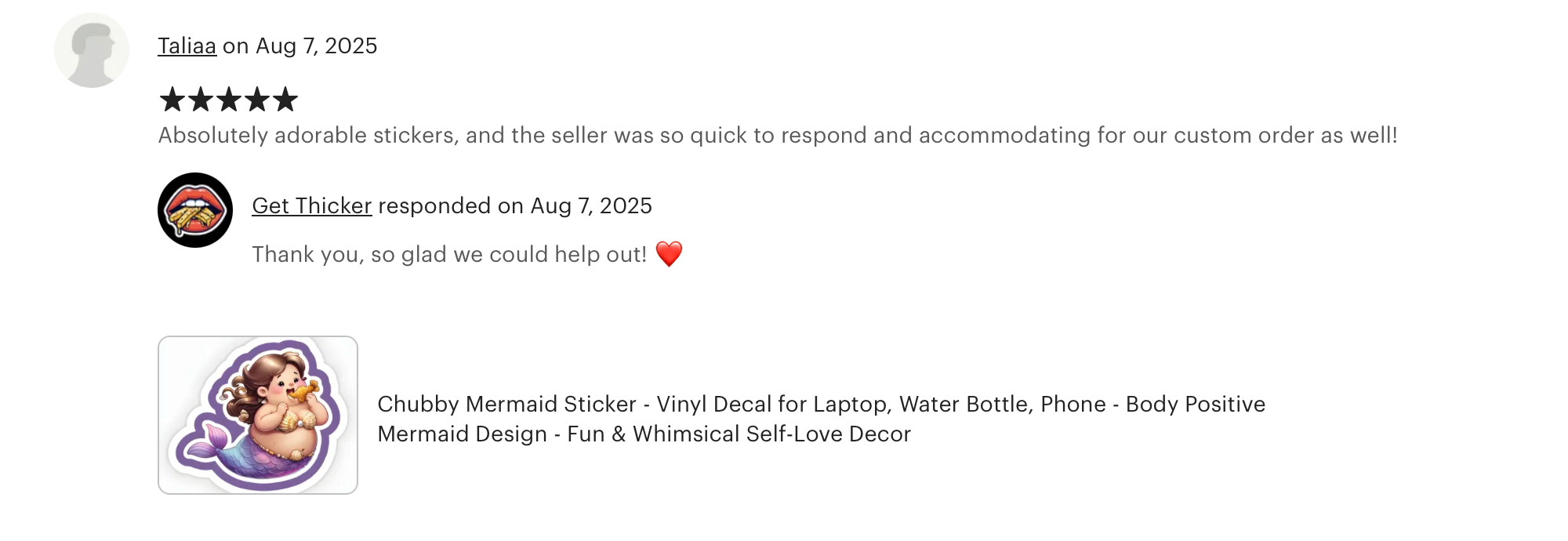Click the "responded on Aug 7, 2025" text
This screenshot has width=1568, height=541.
514,205
